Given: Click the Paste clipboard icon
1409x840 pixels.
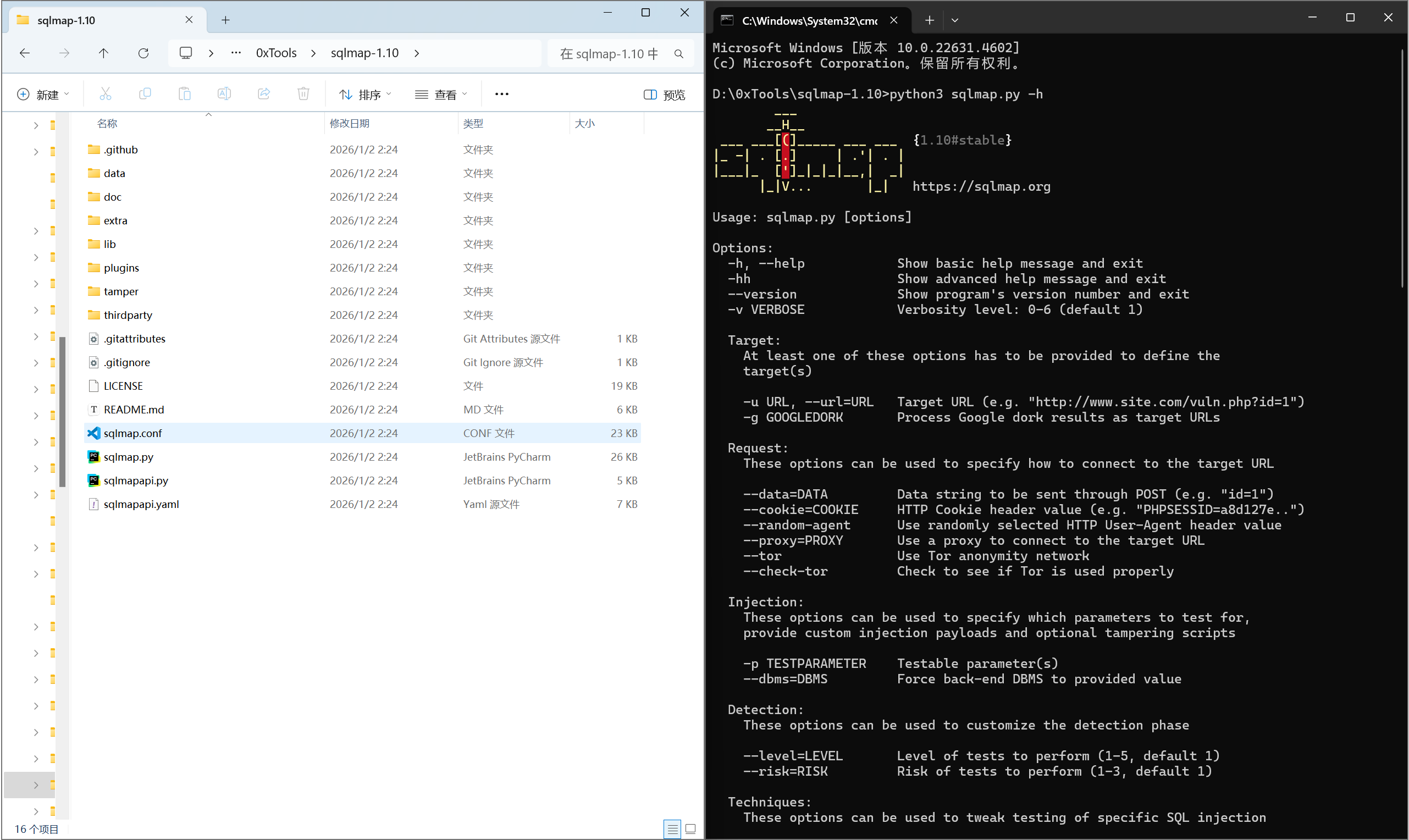Looking at the screenshot, I should coord(185,94).
